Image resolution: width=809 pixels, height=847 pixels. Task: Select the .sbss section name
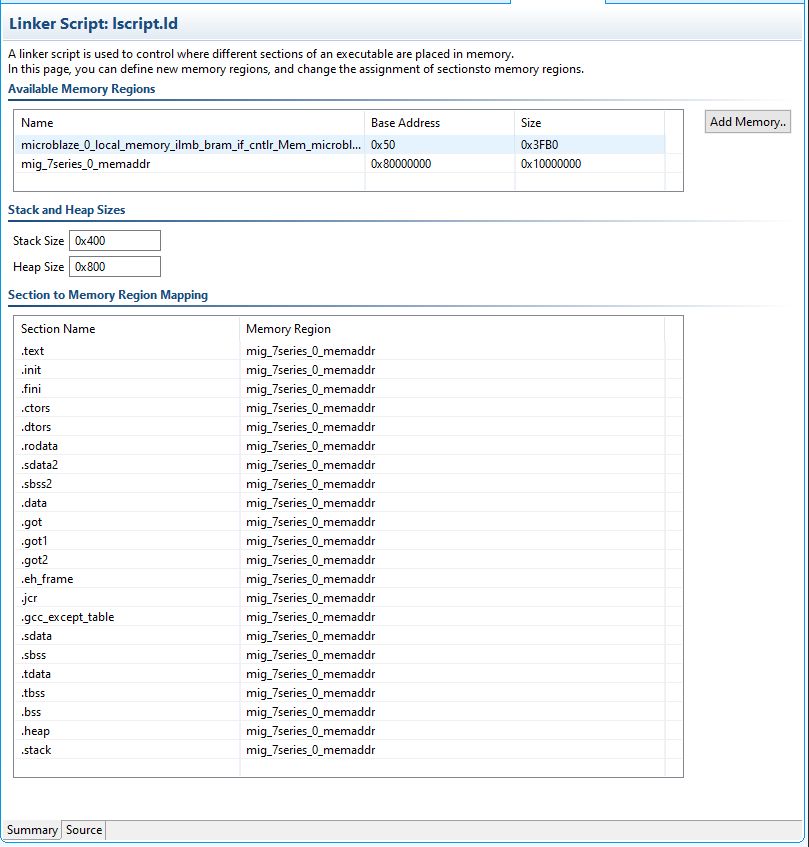coord(33,655)
